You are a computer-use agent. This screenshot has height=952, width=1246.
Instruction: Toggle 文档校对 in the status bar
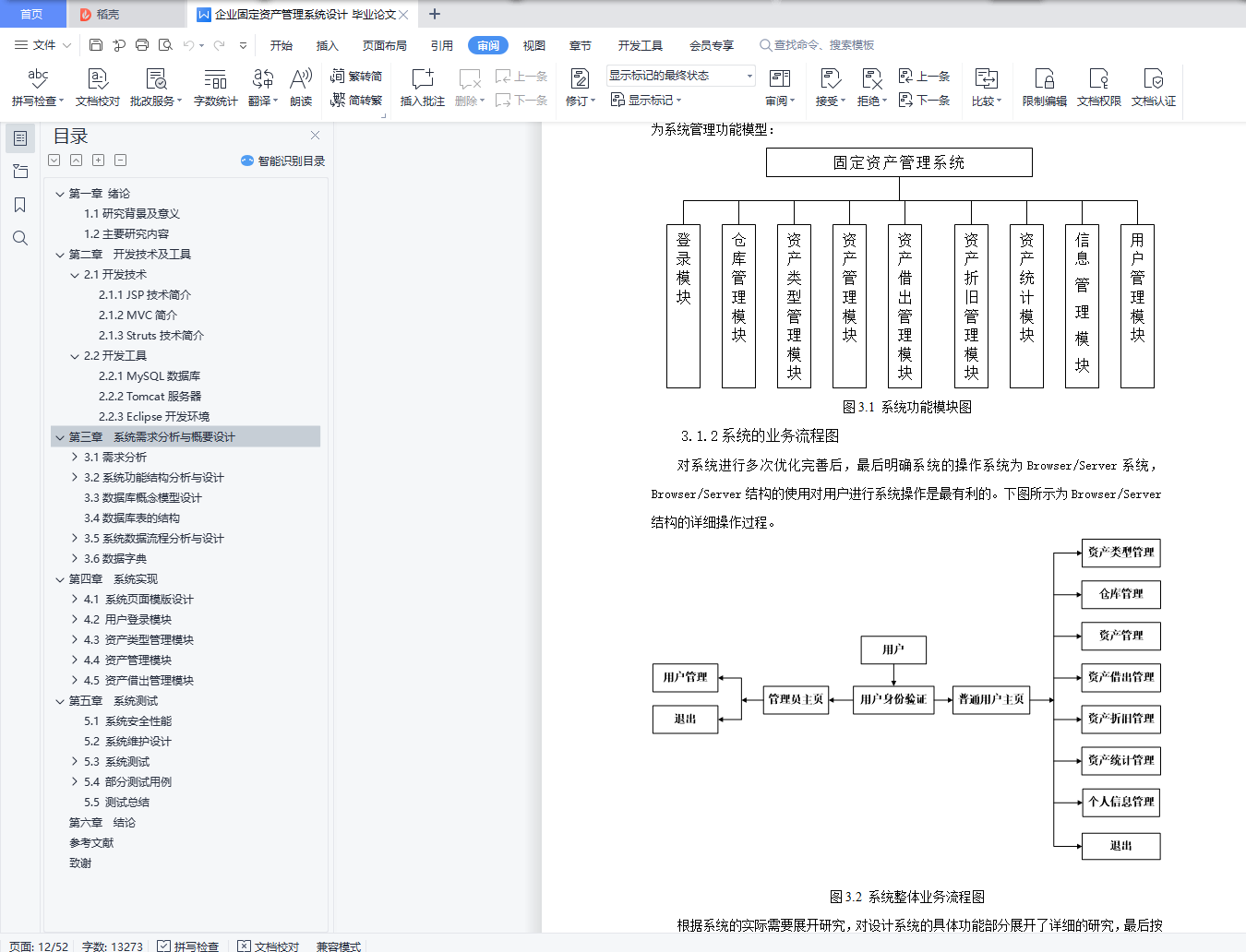269,946
